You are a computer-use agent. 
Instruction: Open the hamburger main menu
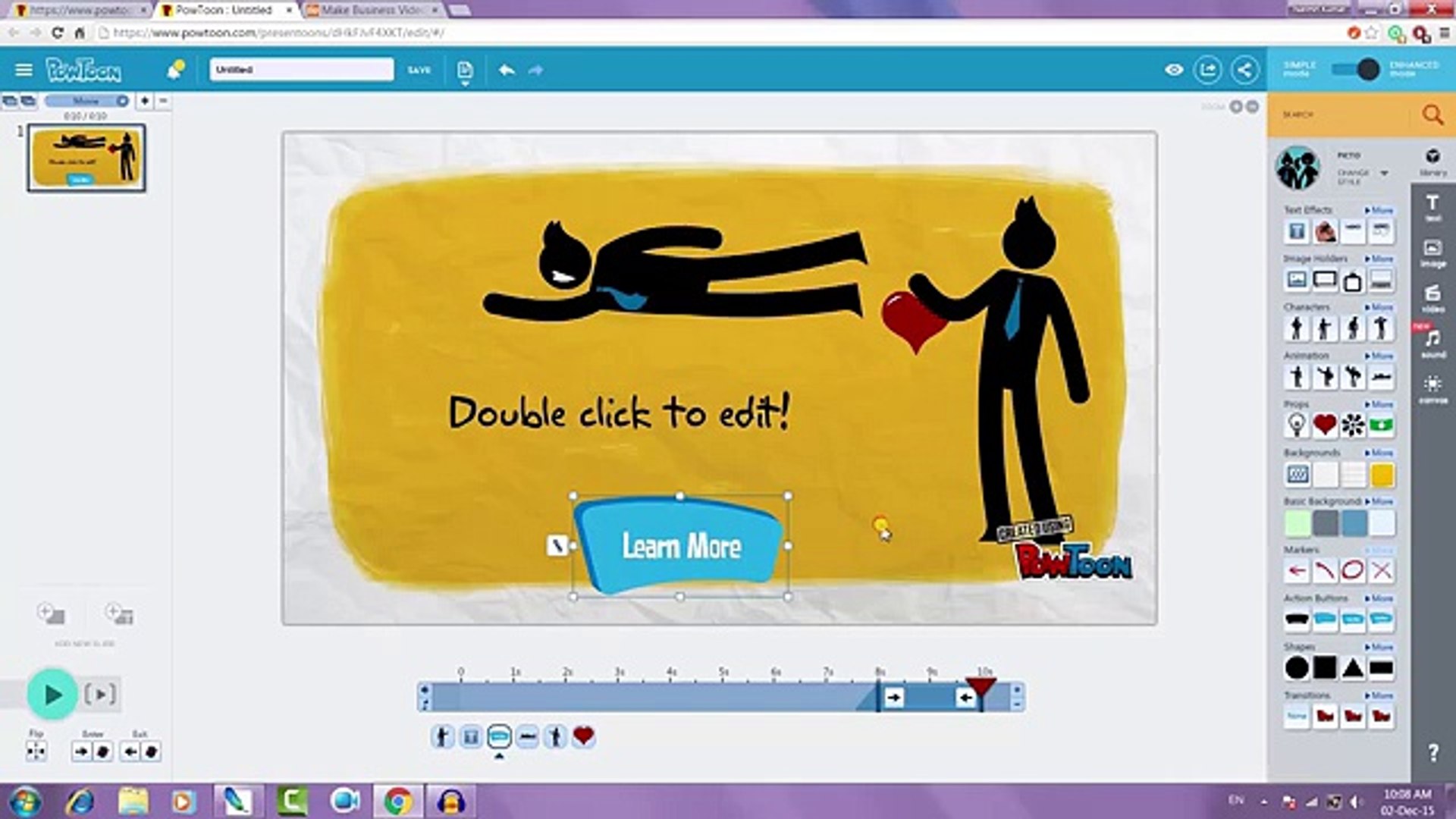pos(24,71)
